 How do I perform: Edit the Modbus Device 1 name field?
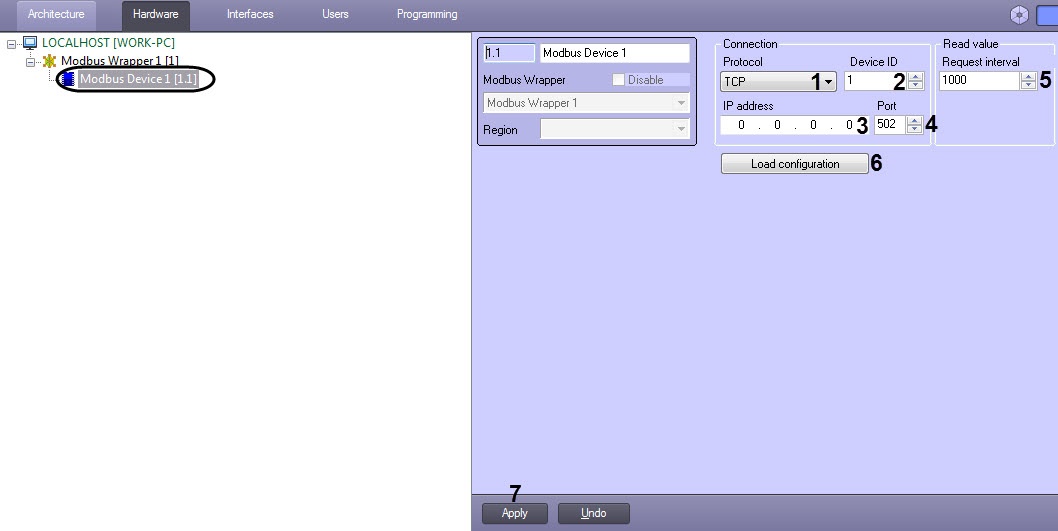click(615, 53)
